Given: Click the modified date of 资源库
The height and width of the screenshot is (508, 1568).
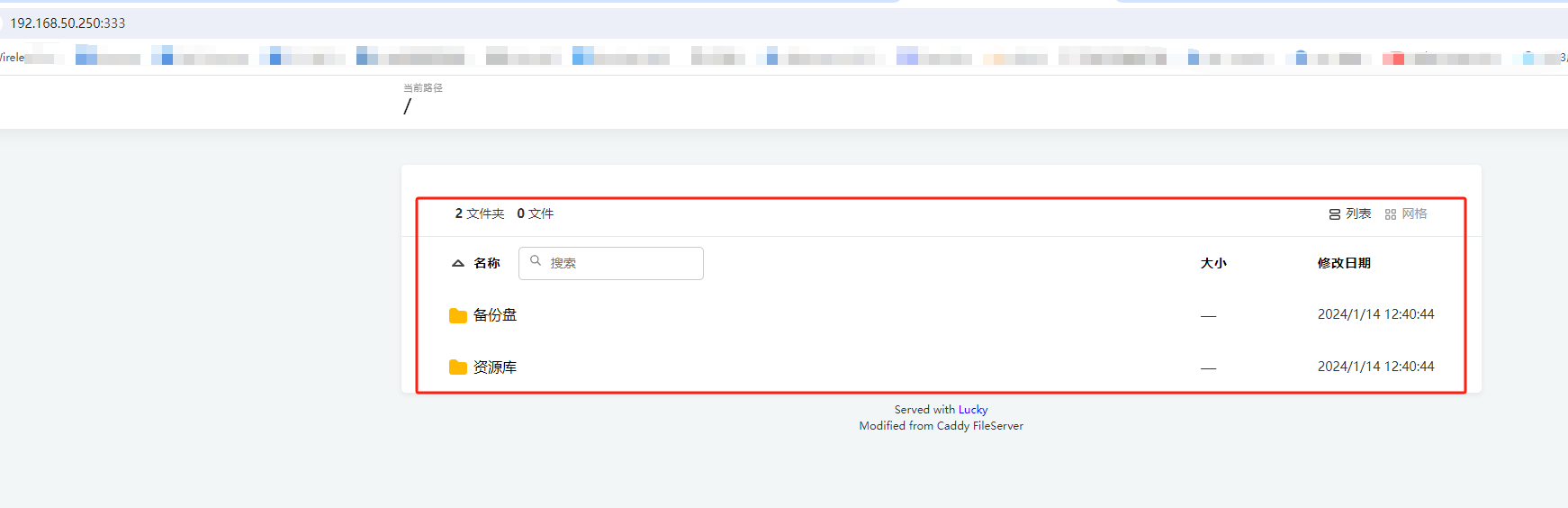Looking at the screenshot, I should 1375,367.
